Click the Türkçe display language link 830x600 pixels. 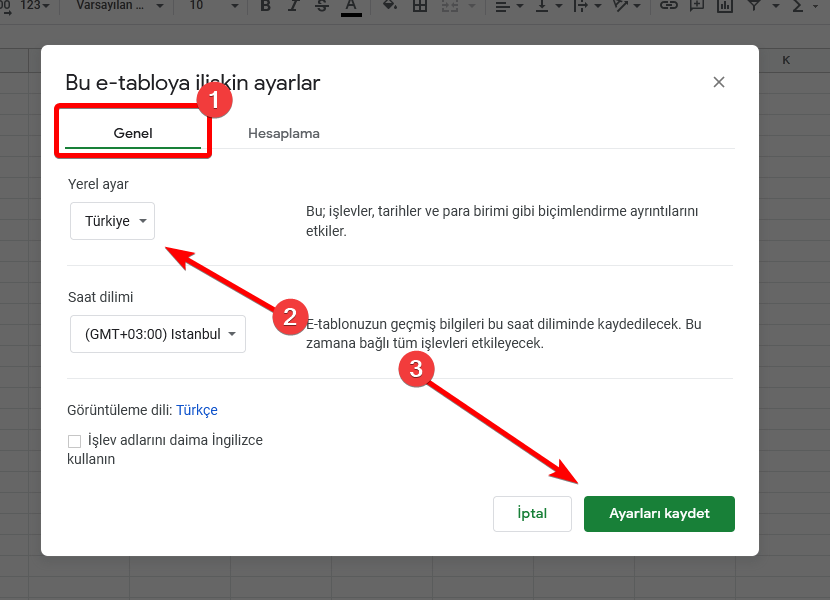(196, 410)
